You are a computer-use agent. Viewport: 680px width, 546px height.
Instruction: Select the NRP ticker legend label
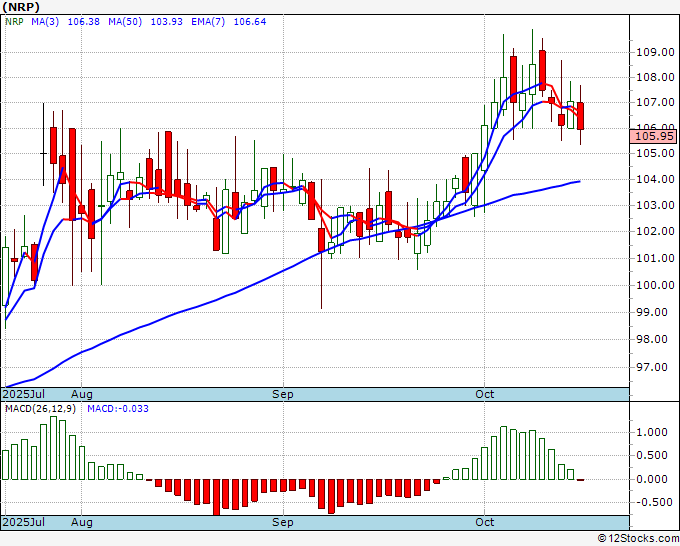14,22
